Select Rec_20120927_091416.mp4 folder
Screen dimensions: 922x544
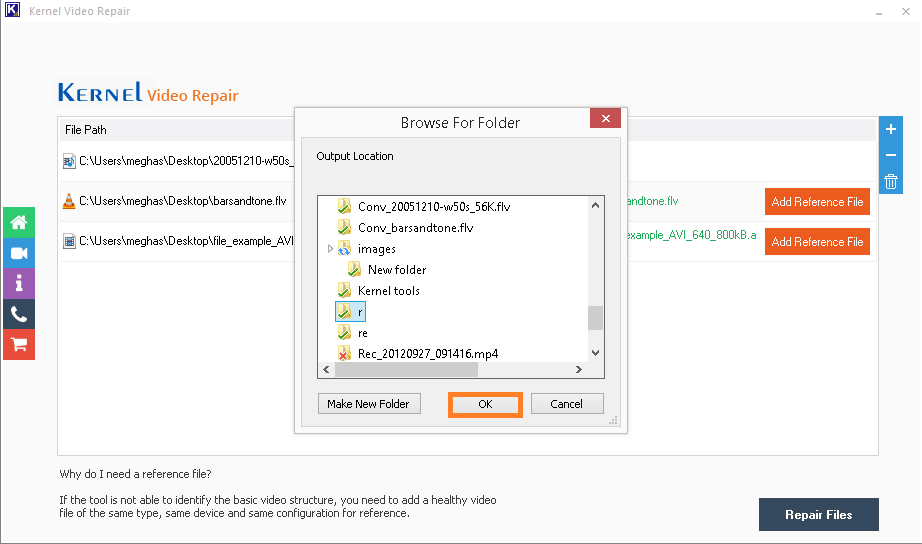tap(427, 353)
